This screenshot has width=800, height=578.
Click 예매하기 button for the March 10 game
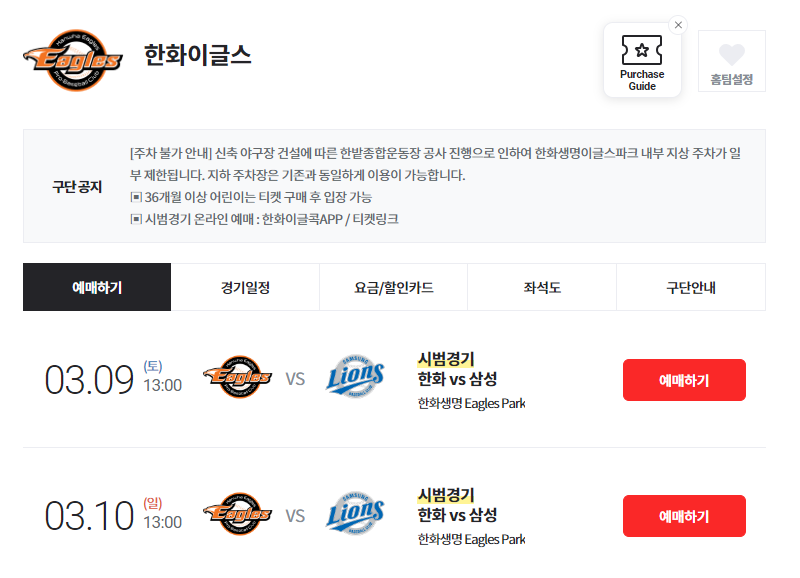click(x=684, y=516)
